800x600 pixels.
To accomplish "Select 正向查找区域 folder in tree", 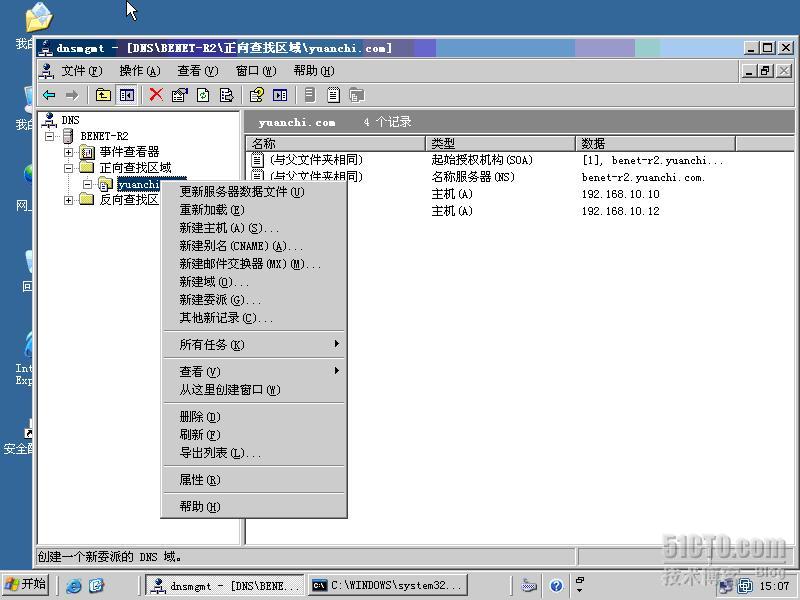I will pyautogui.click(x=135, y=167).
